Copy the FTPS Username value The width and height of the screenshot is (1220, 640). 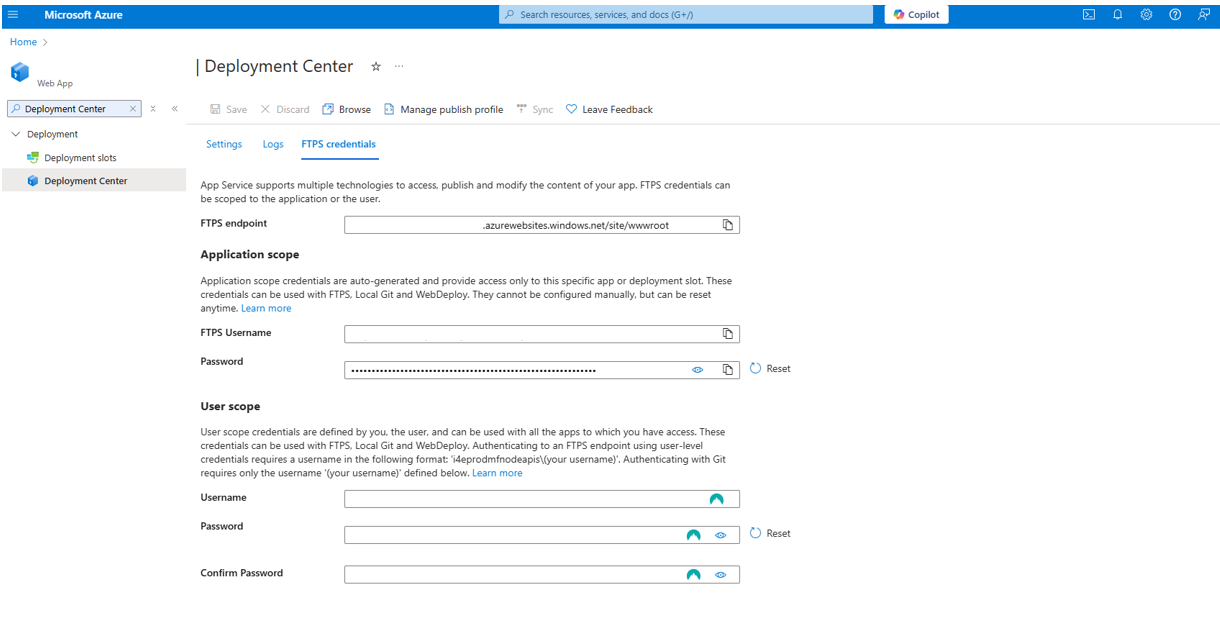click(x=728, y=334)
